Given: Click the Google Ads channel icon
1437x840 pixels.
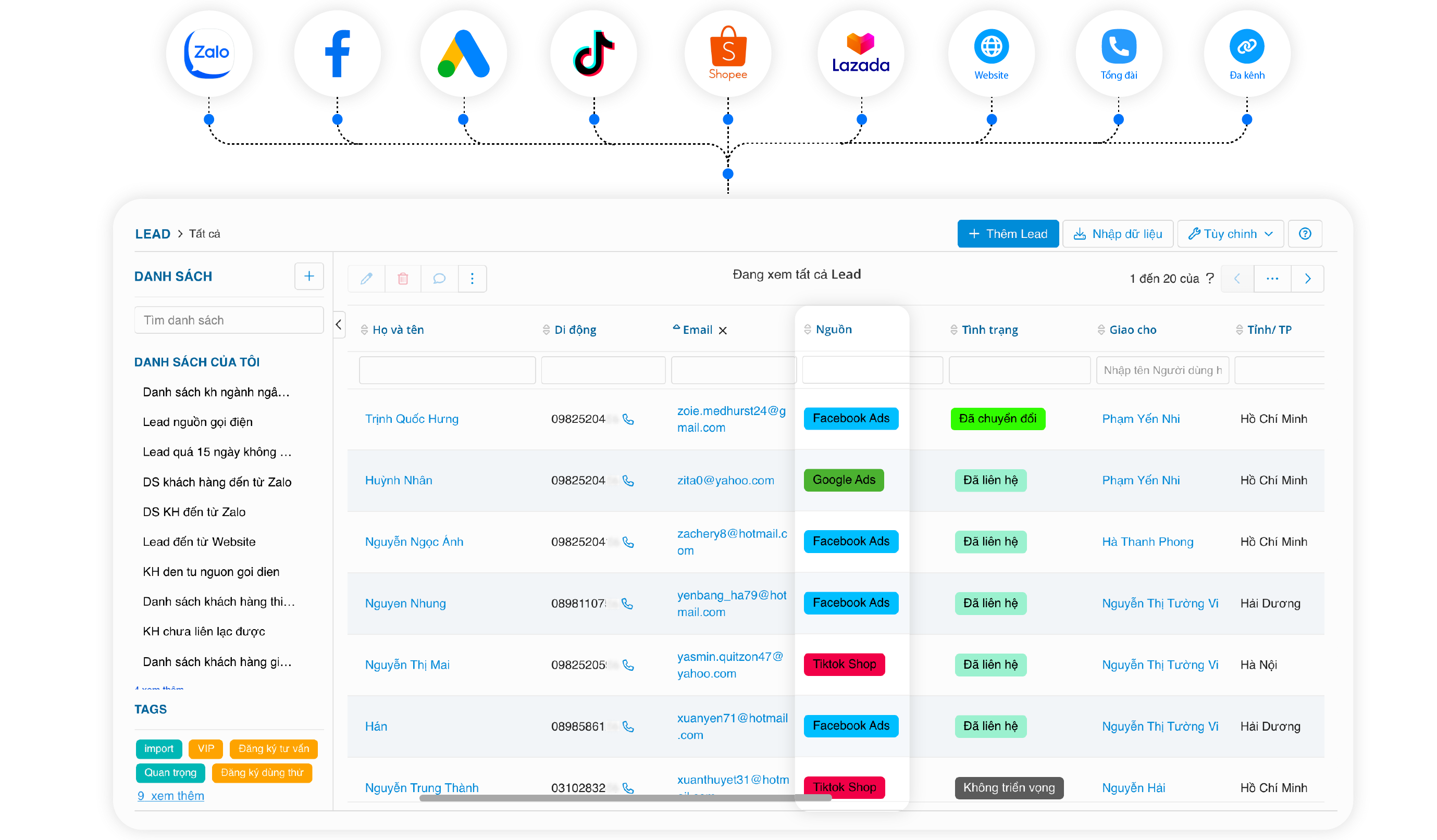Looking at the screenshot, I should (x=464, y=53).
